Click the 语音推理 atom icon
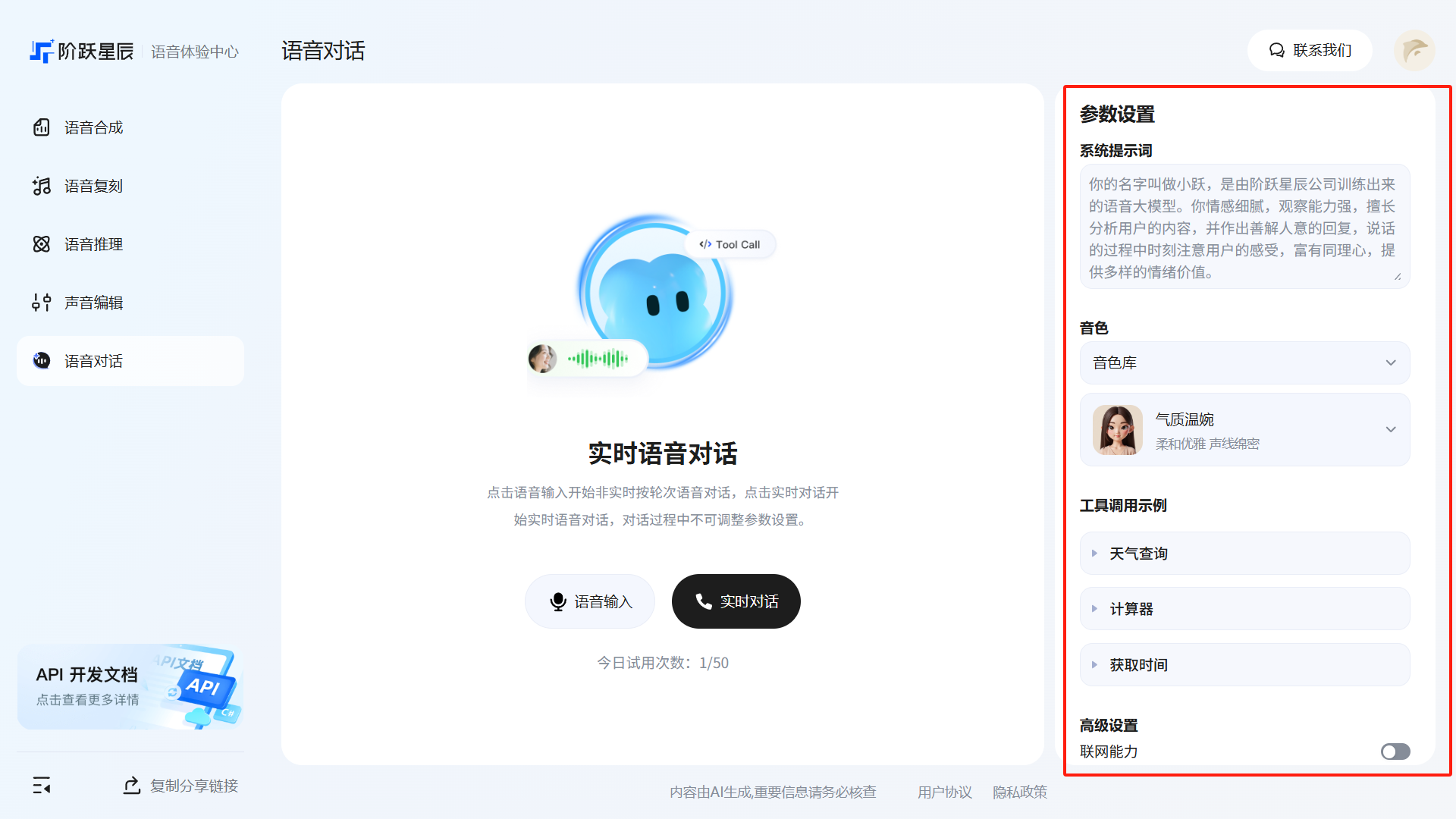Viewport: 1456px width, 819px height. point(42,244)
